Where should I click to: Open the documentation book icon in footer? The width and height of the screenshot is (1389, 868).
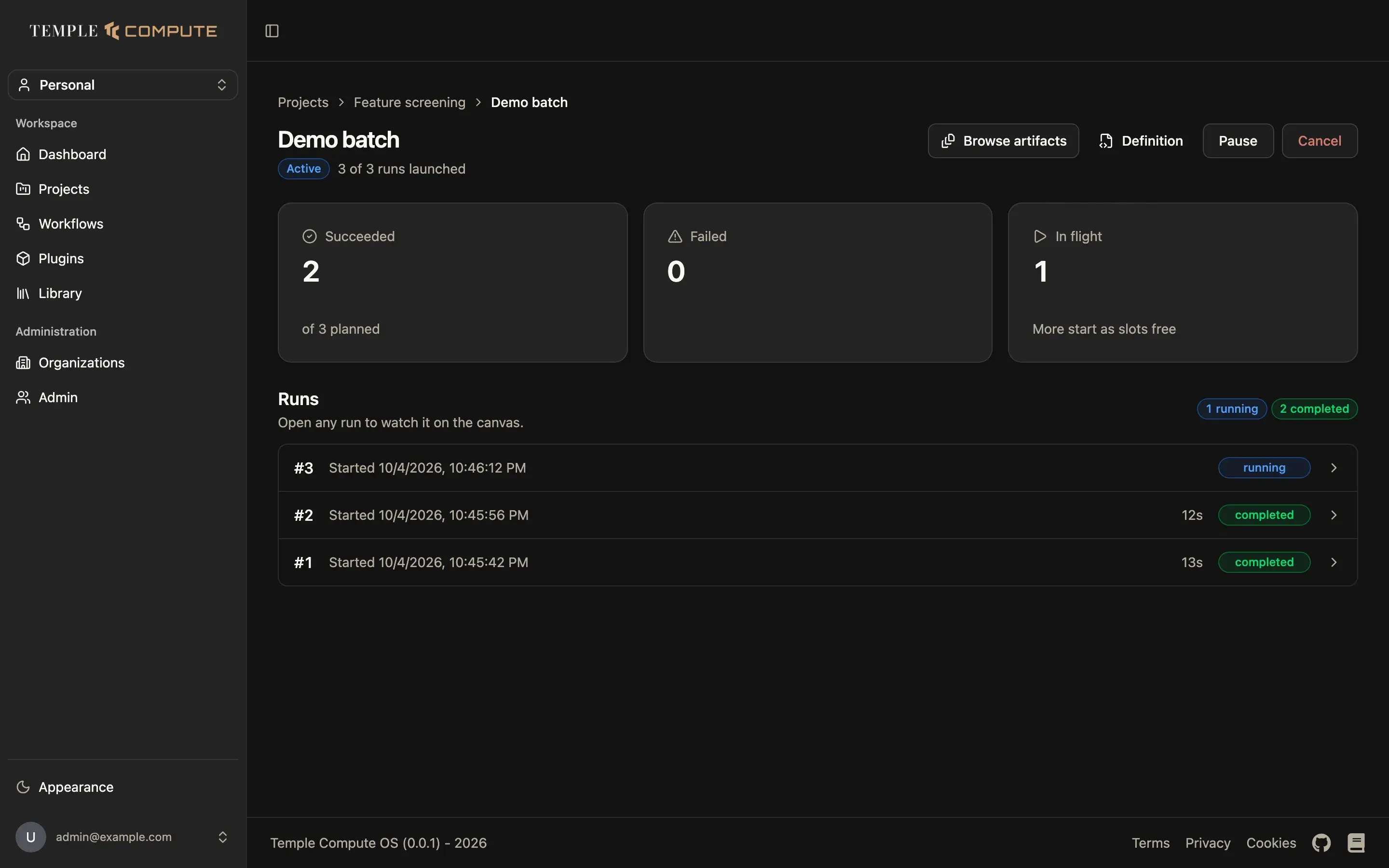[x=1356, y=843]
